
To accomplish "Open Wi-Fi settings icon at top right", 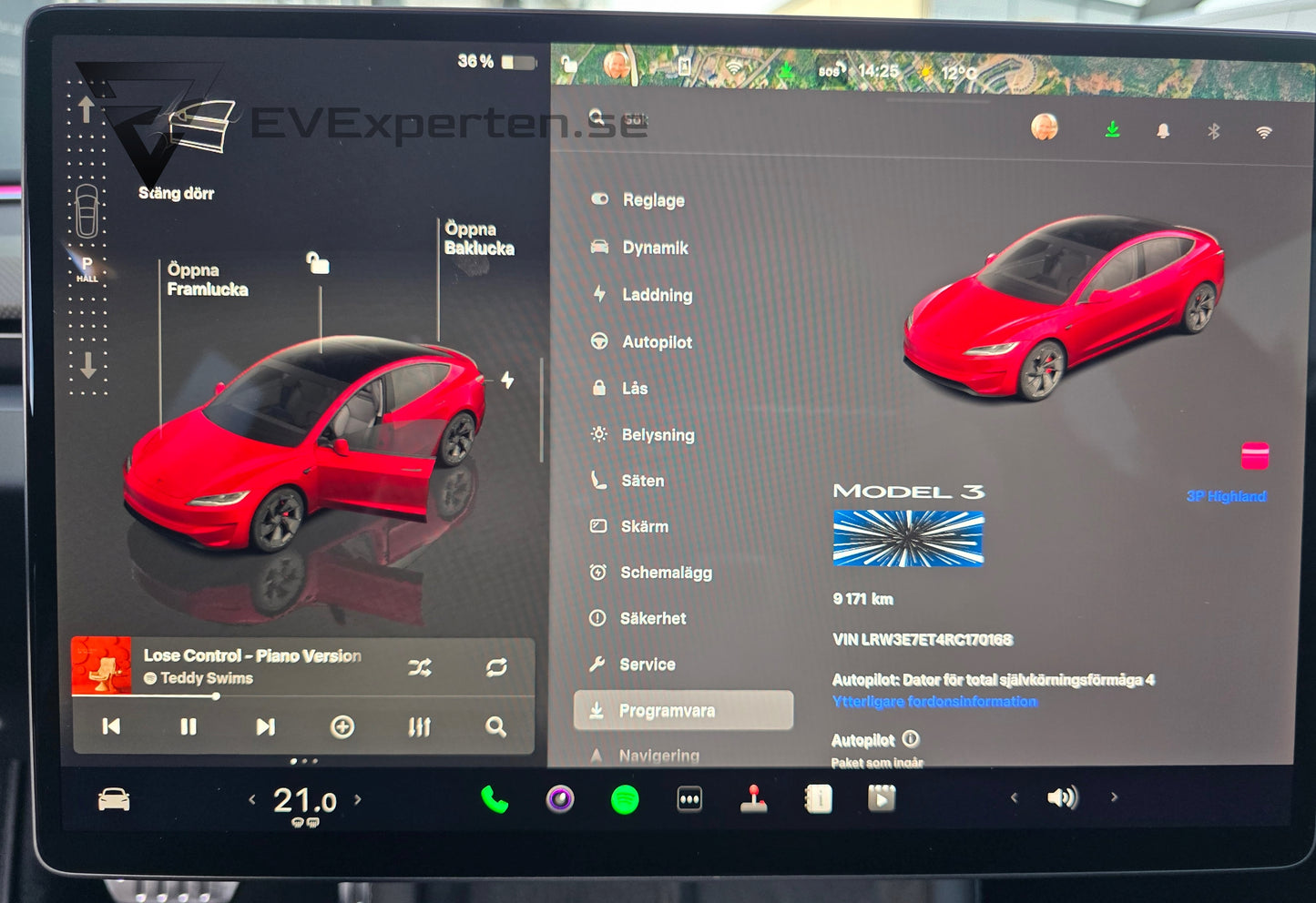I will pos(1264,128).
